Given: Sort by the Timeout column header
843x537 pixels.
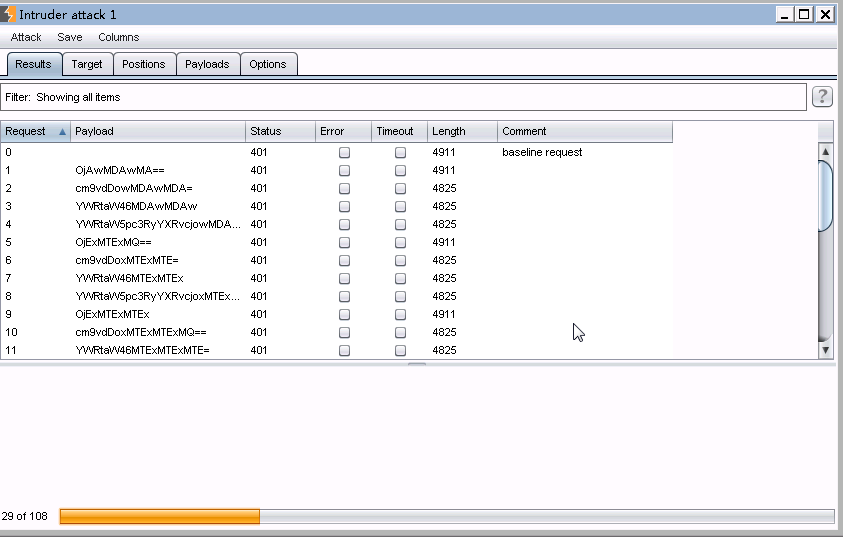Looking at the screenshot, I should click(399, 132).
